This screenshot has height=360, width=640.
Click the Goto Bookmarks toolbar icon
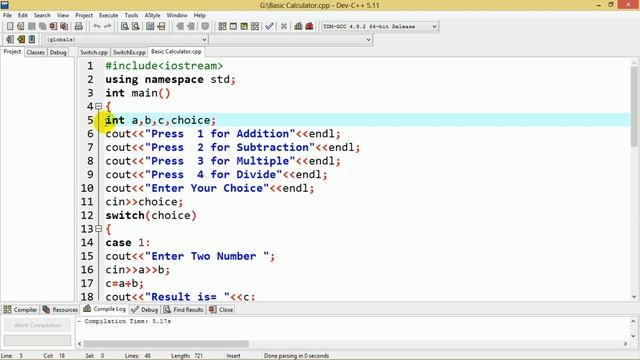(32, 39)
